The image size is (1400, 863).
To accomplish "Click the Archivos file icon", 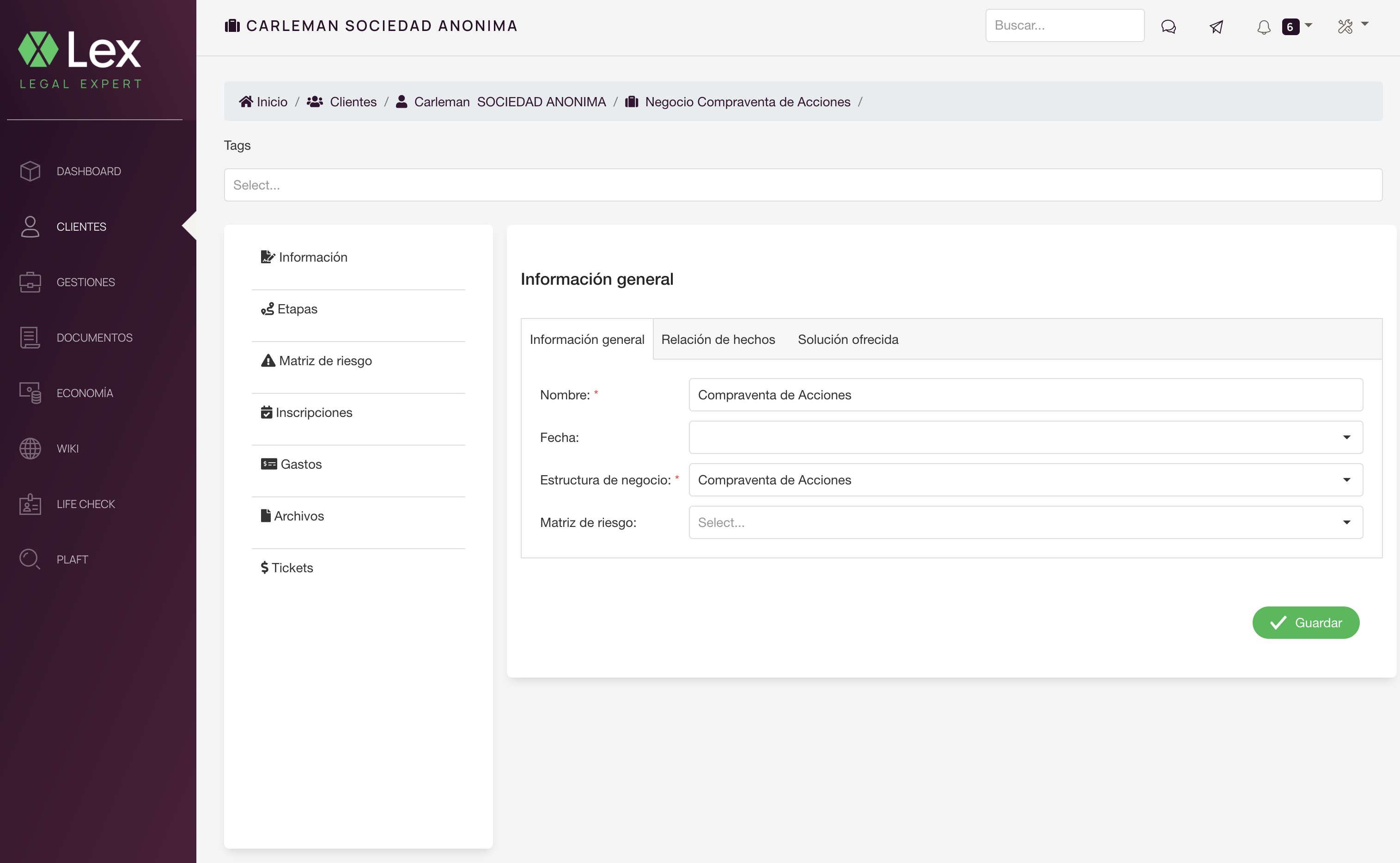I will (266, 516).
